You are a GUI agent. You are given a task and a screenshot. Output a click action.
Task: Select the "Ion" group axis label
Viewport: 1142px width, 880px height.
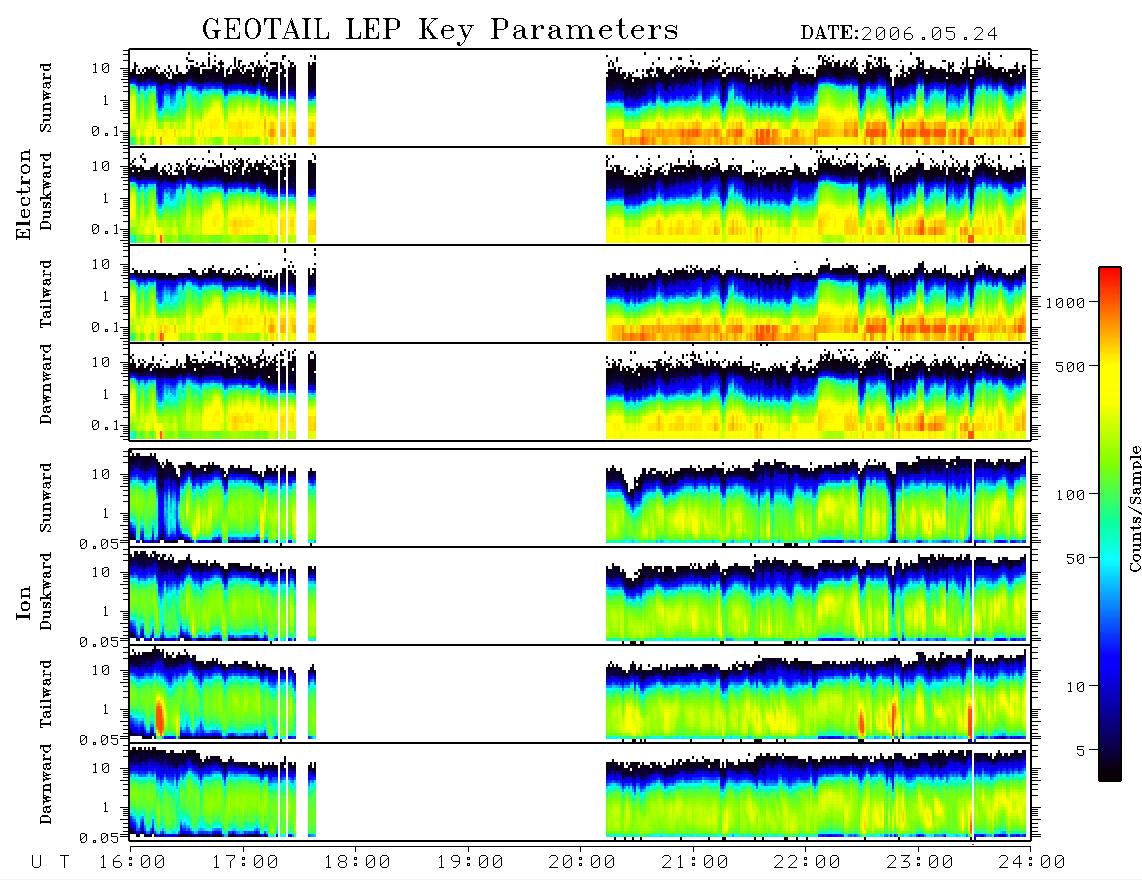24,602
